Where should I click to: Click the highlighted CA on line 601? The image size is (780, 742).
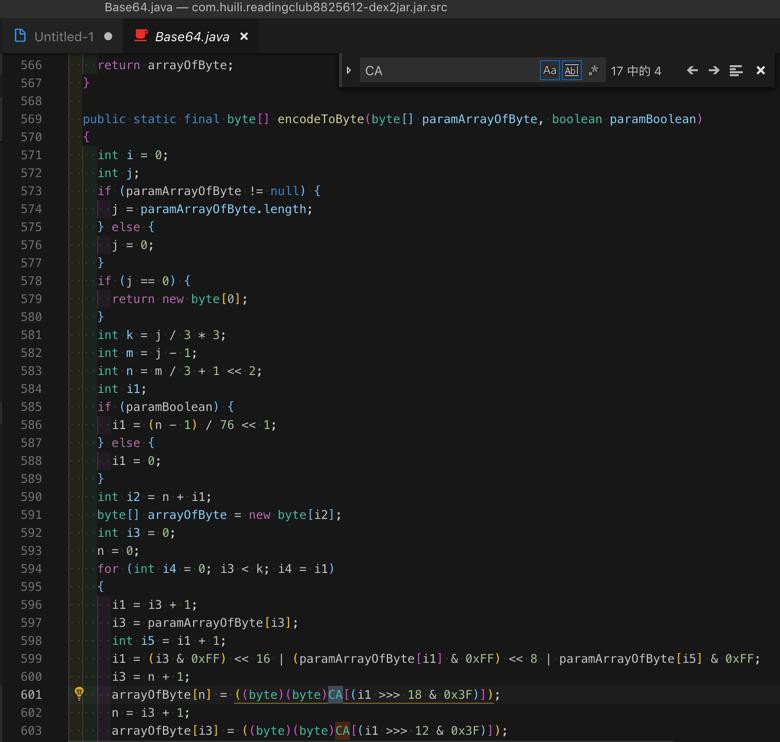(x=335, y=695)
